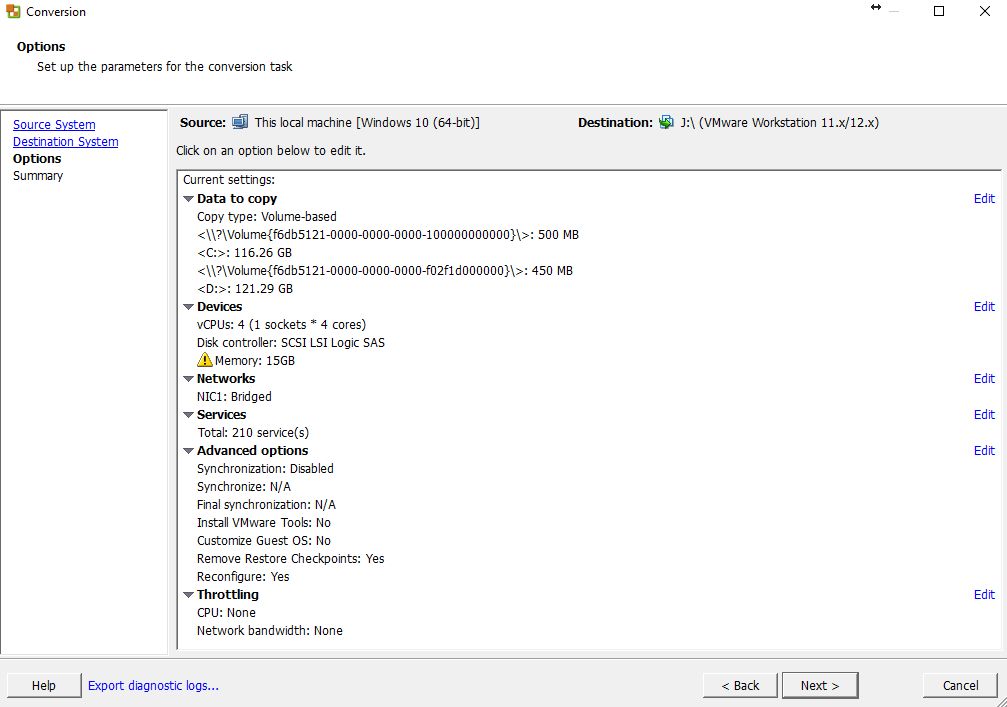Proceed with the Next button
Image resolution: width=1007 pixels, height=707 pixels.
[x=819, y=685]
